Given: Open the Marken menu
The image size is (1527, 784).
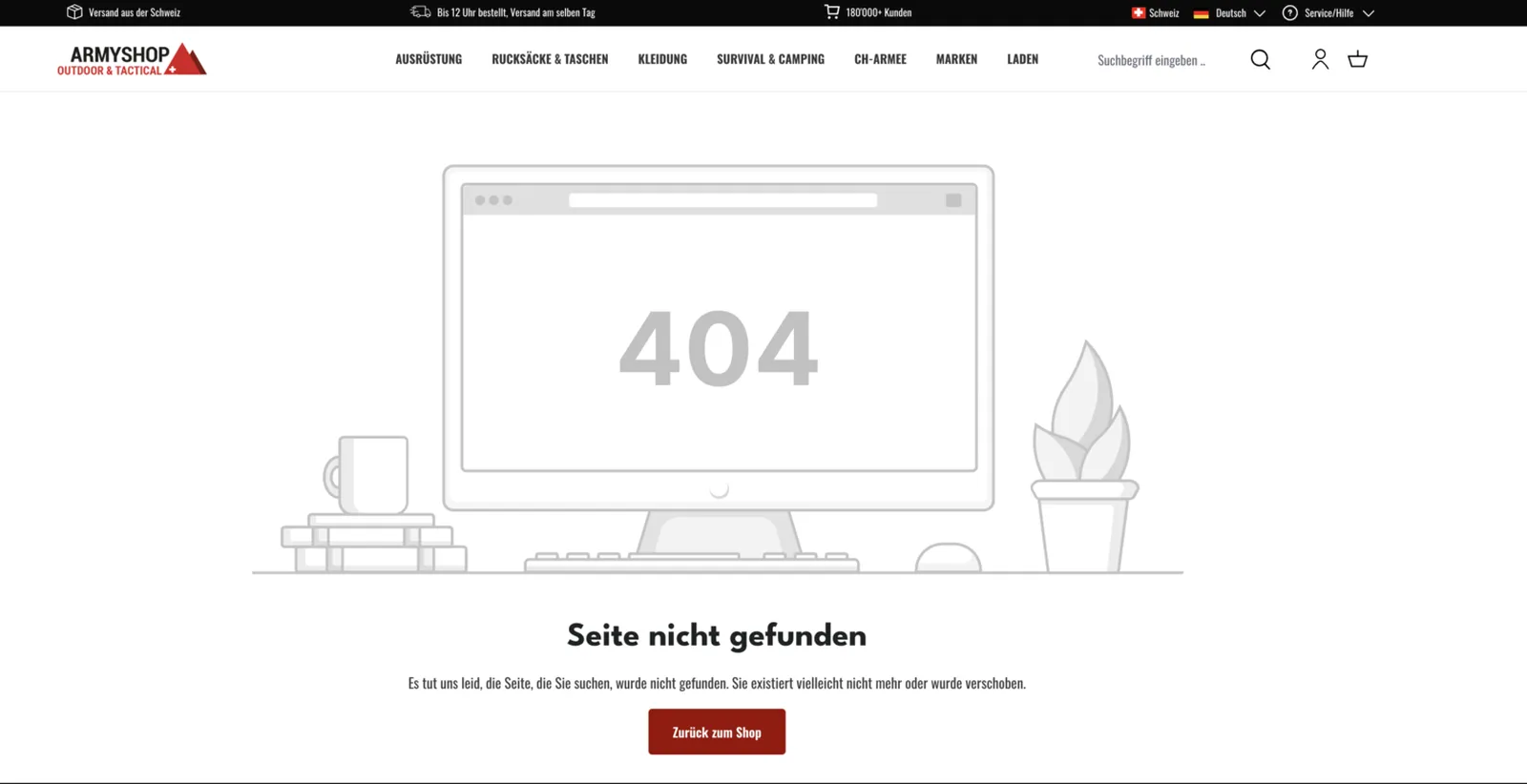Looking at the screenshot, I should (956, 59).
